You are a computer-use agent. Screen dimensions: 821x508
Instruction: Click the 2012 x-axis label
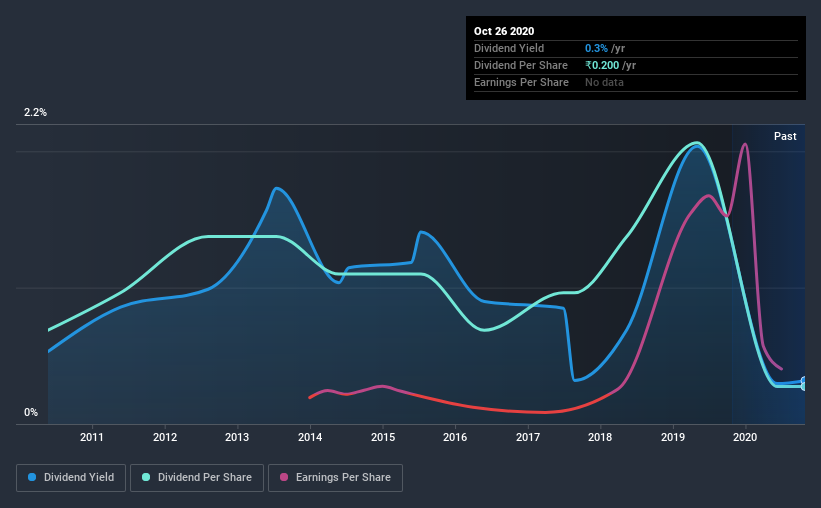[x=165, y=437]
